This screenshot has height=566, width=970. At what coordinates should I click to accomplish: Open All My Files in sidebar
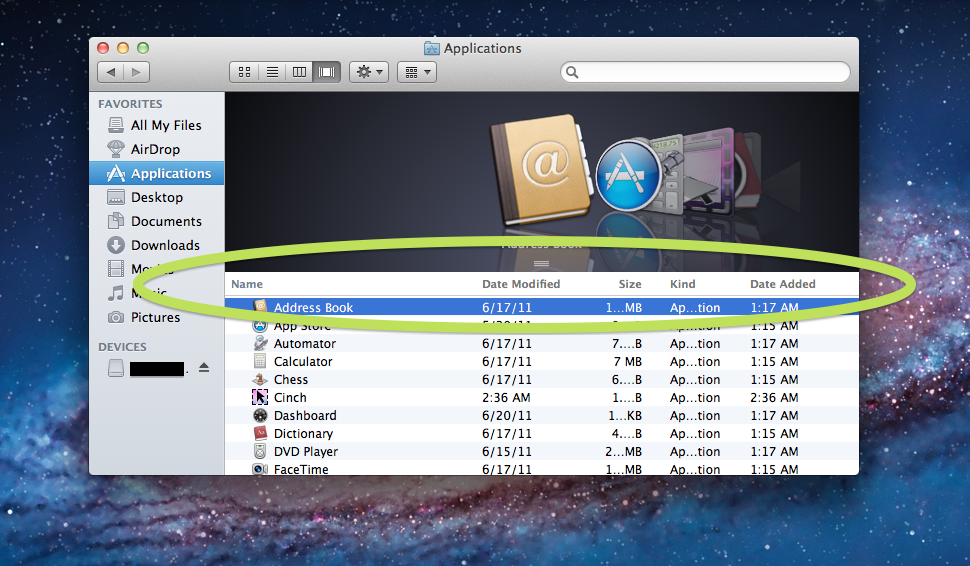tap(157, 125)
